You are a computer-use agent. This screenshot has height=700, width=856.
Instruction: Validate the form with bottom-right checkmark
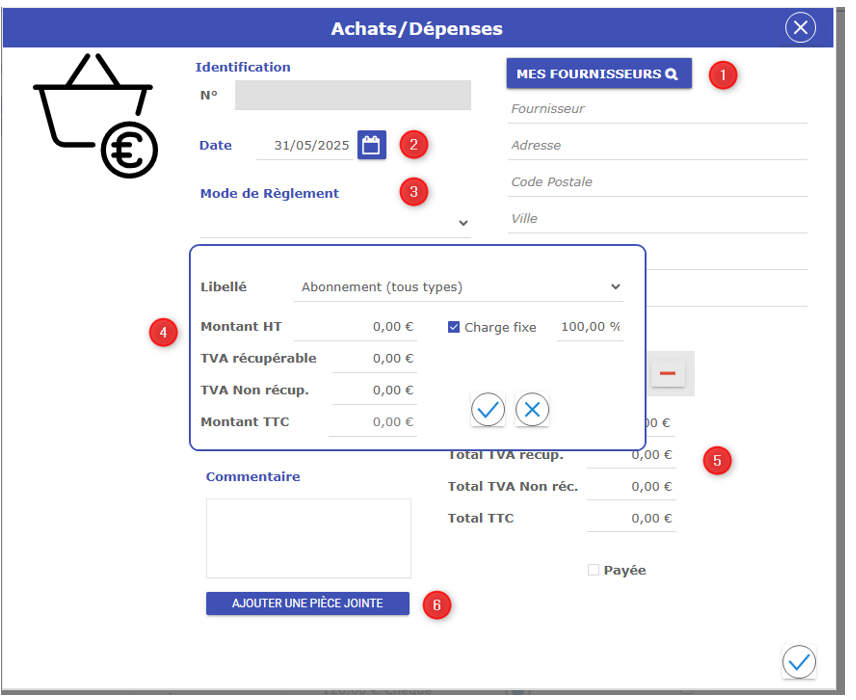(x=799, y=661)
